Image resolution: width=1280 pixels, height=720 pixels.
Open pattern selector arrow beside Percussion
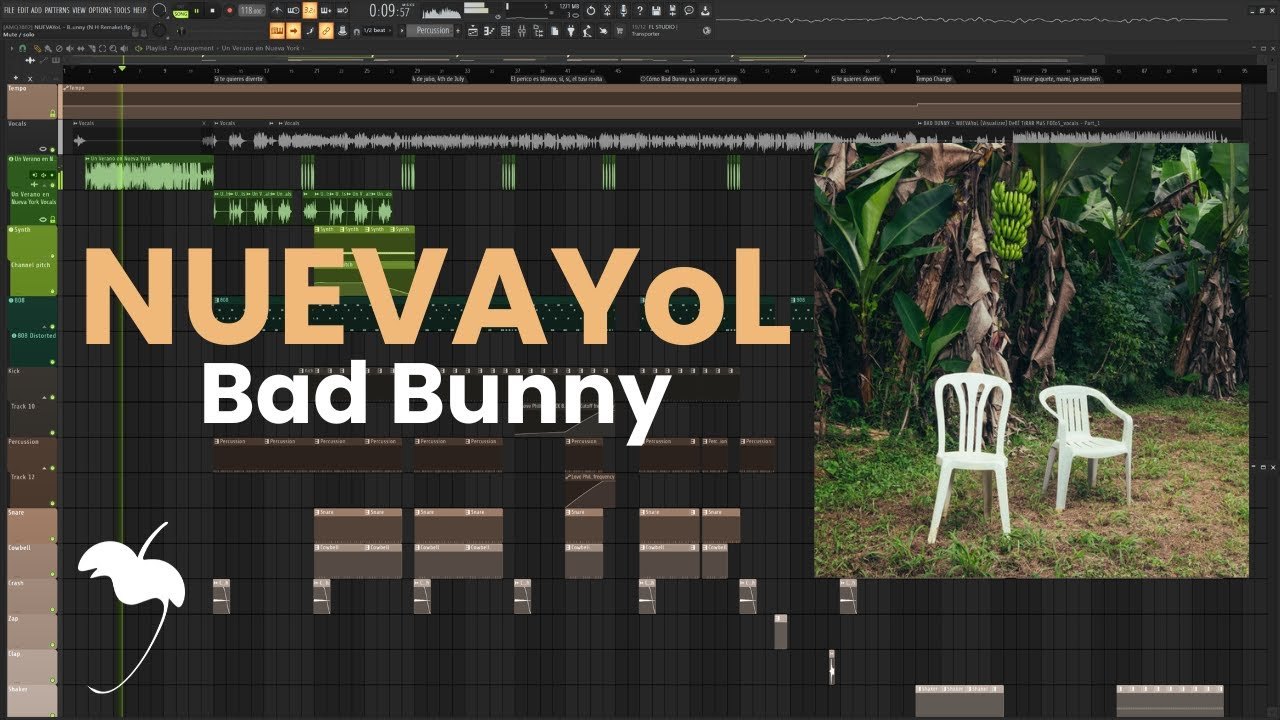click(401, 31)
